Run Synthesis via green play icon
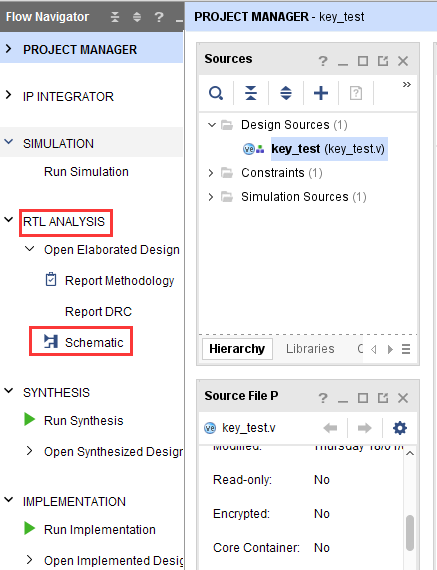Viewport: 437px width, 570px height. point(29,419)
